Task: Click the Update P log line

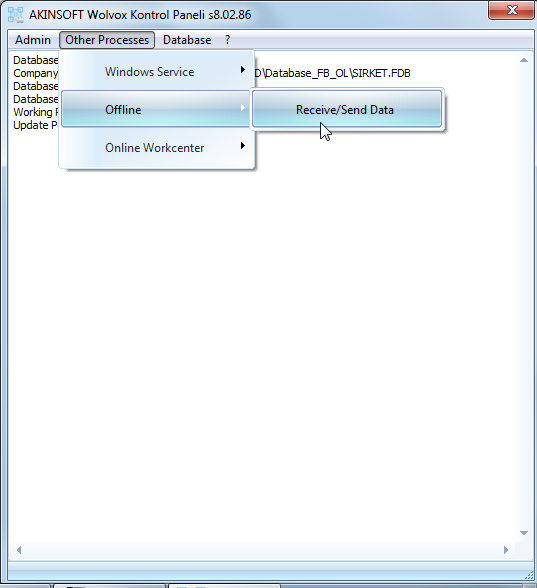Action: coord(36,125)
